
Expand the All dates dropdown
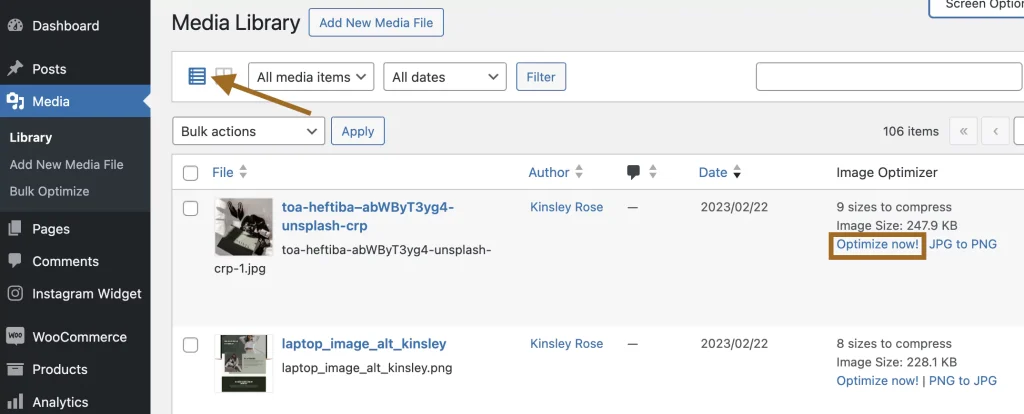(445, 77)
